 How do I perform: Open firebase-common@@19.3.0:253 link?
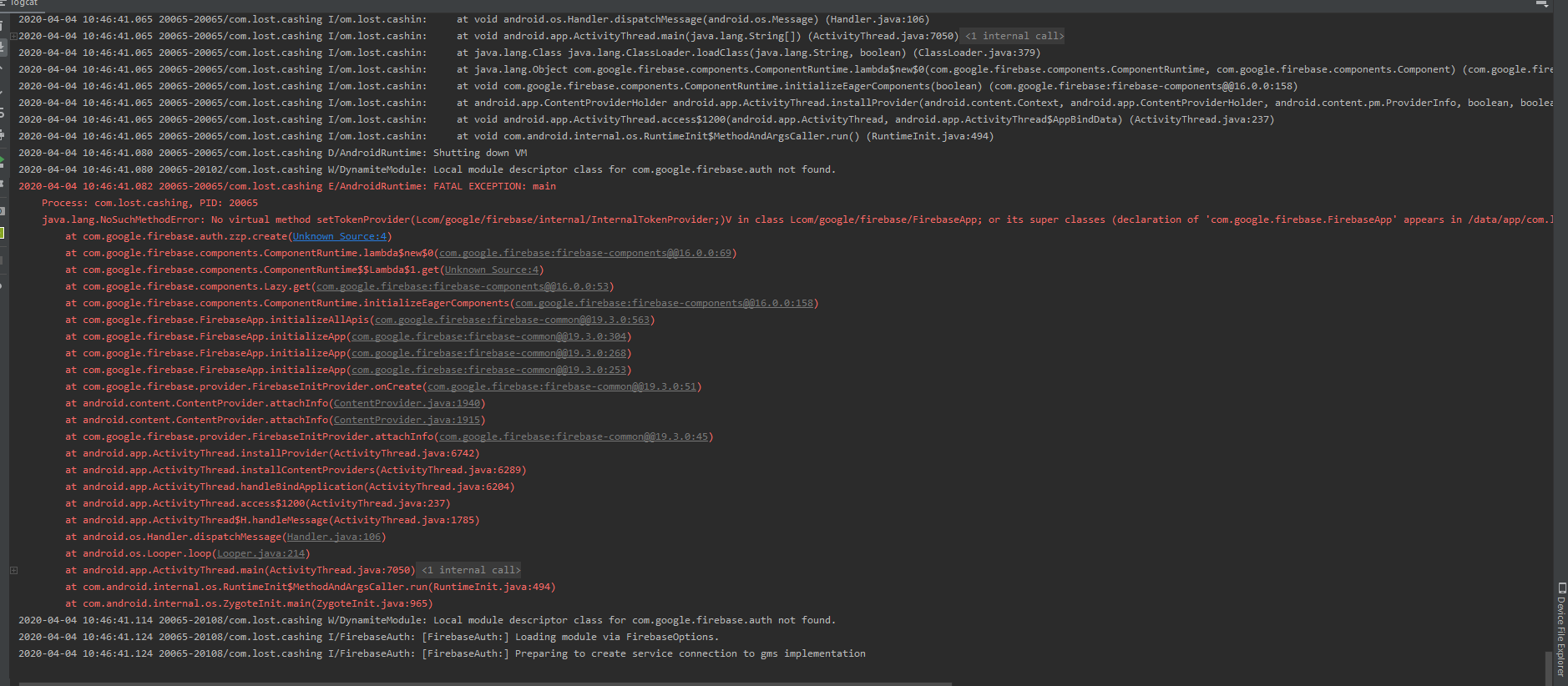tap(489, 370)
